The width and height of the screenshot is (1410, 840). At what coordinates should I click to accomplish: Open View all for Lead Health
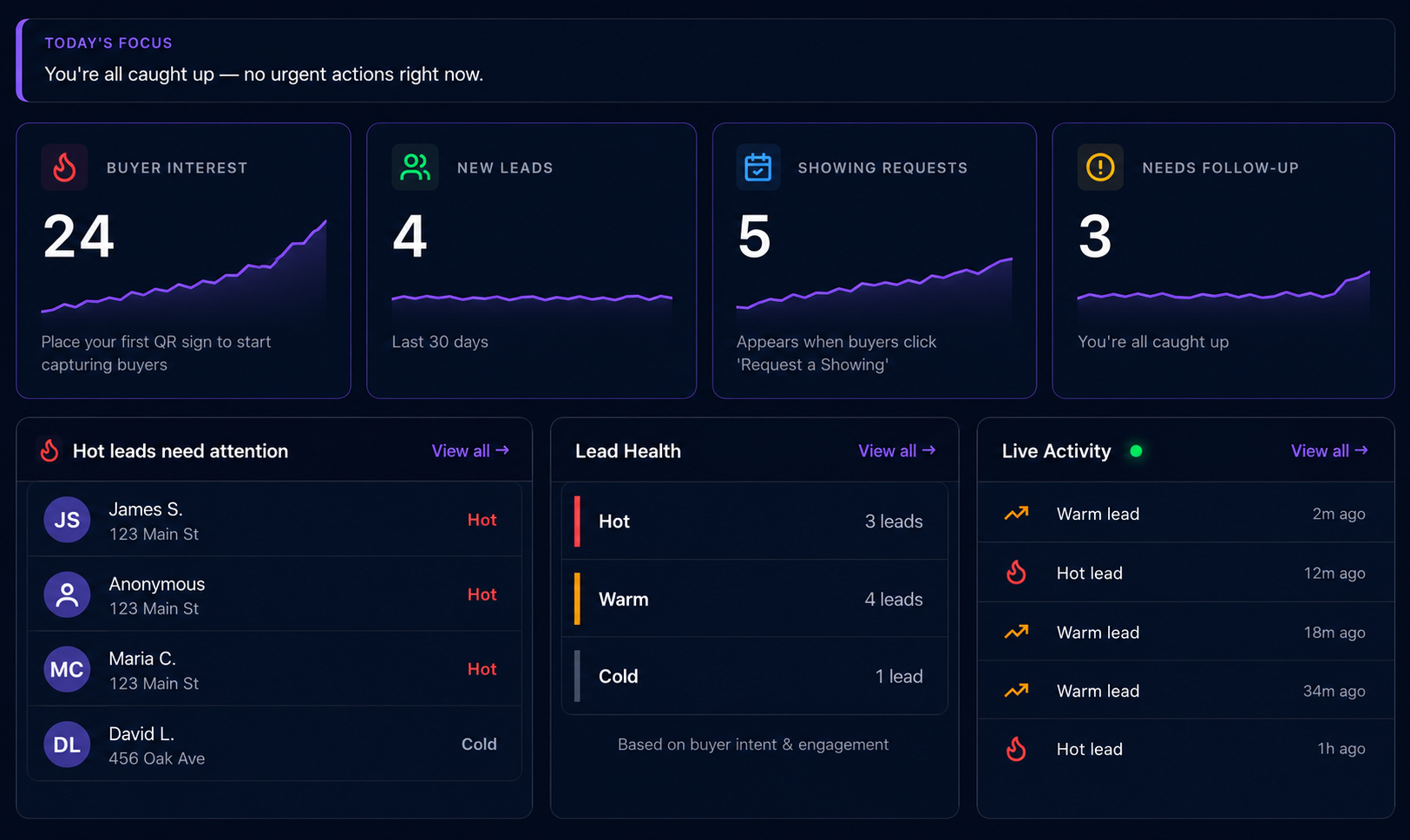[x=897, y=450]
